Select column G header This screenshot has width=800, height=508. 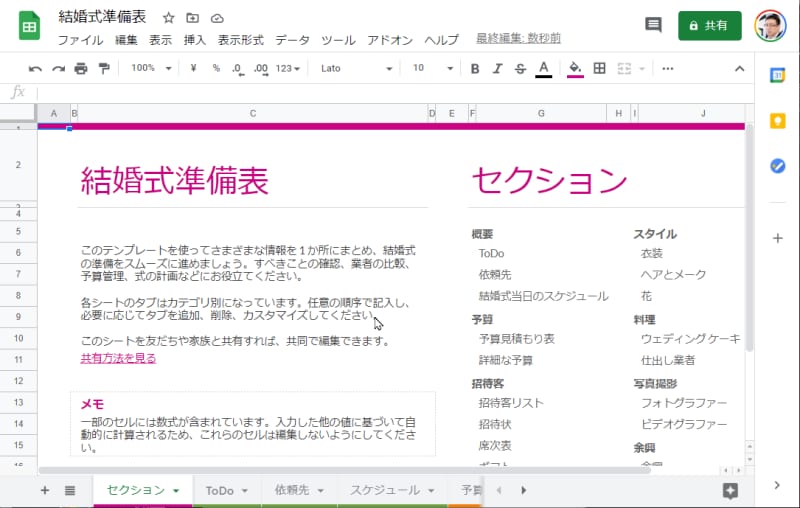541,113
